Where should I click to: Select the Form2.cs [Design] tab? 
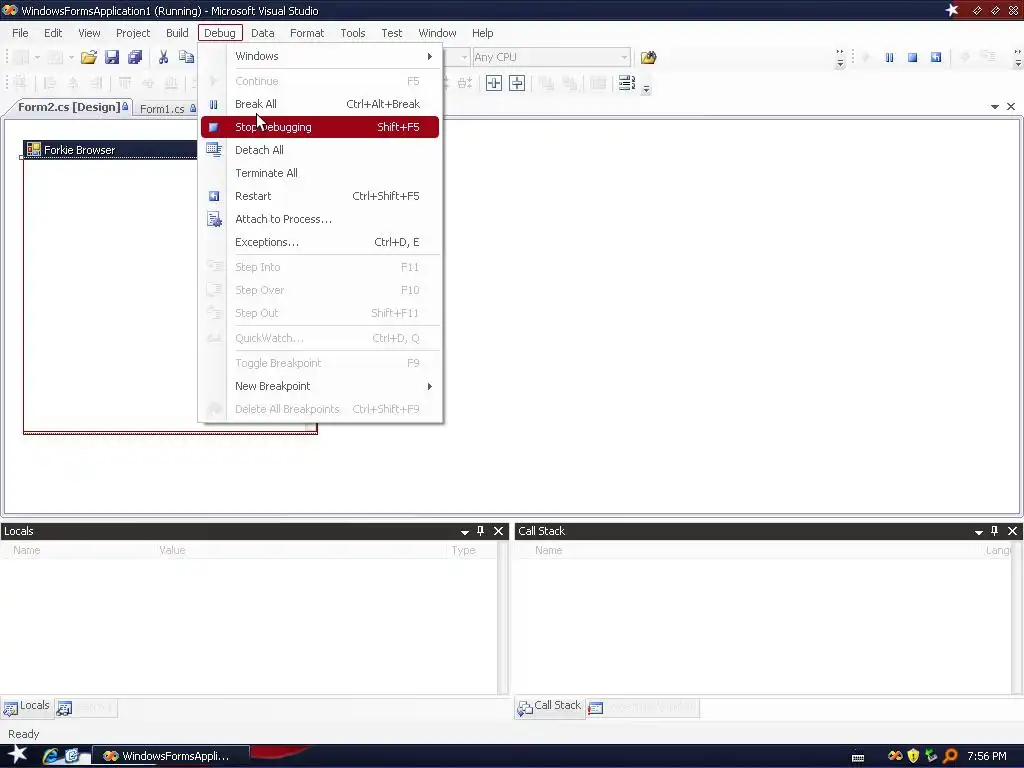pos(69,107)
